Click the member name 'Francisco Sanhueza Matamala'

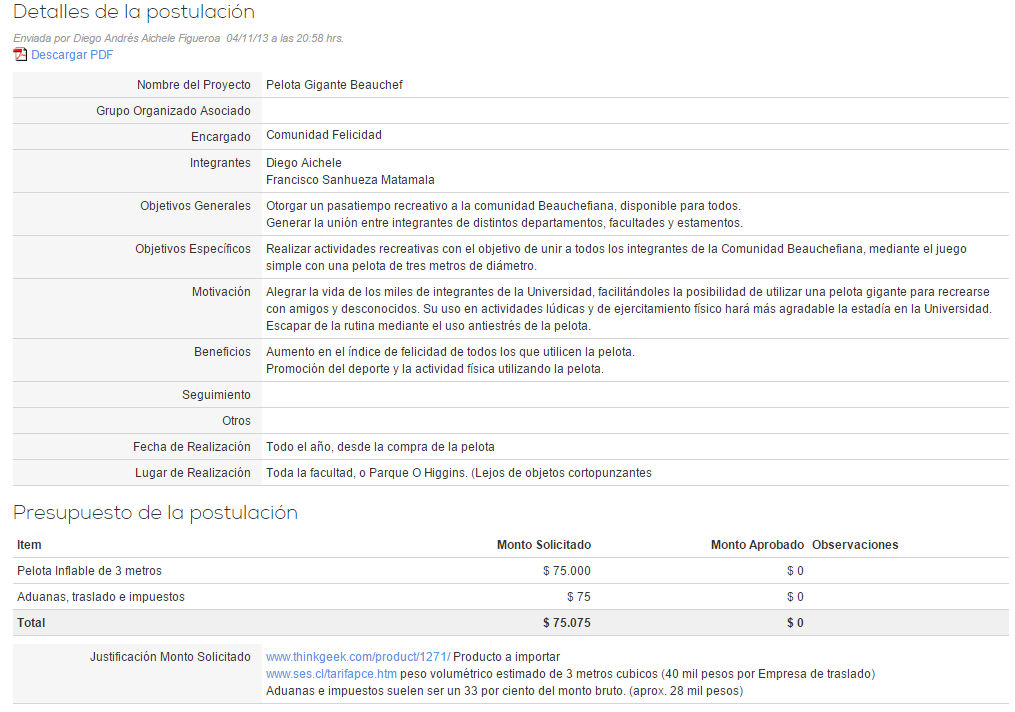350,180
